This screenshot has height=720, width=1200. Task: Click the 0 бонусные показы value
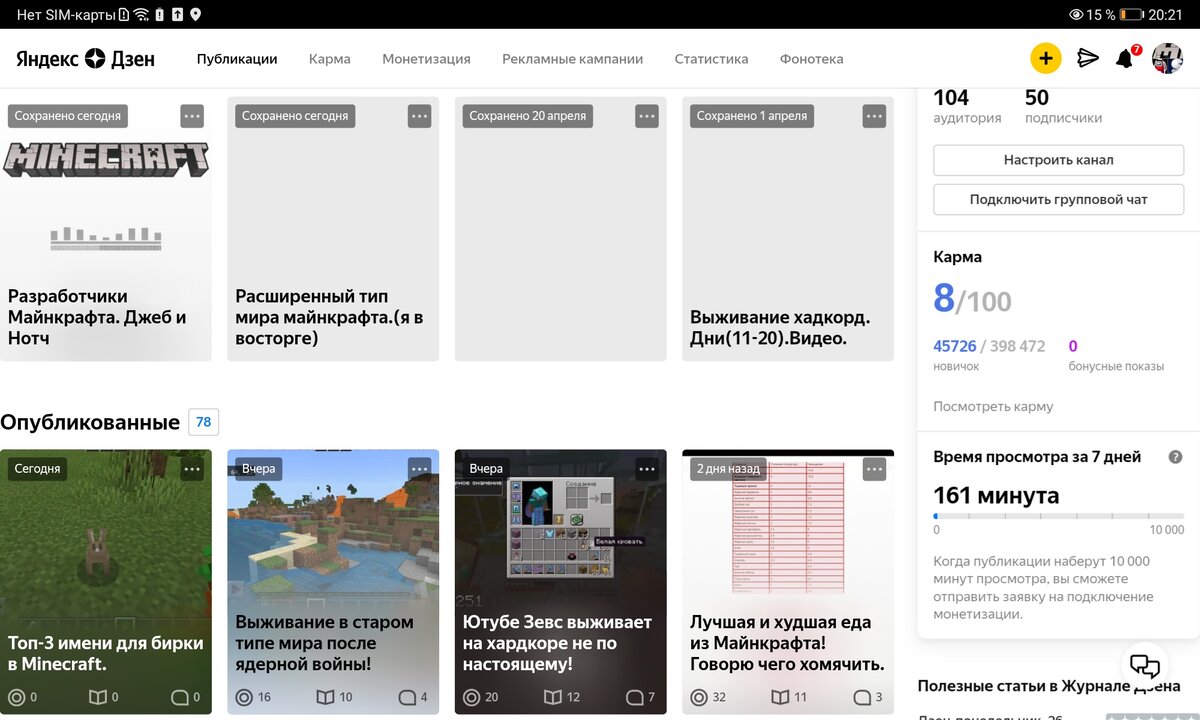[1073, 346]
